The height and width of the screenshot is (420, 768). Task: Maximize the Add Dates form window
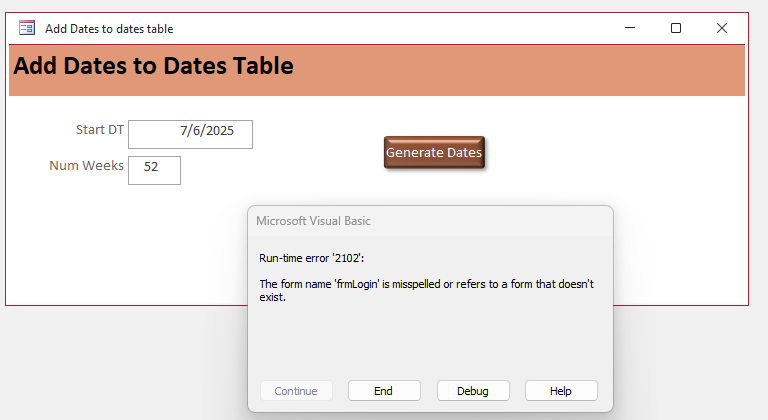tap(676, 28)
